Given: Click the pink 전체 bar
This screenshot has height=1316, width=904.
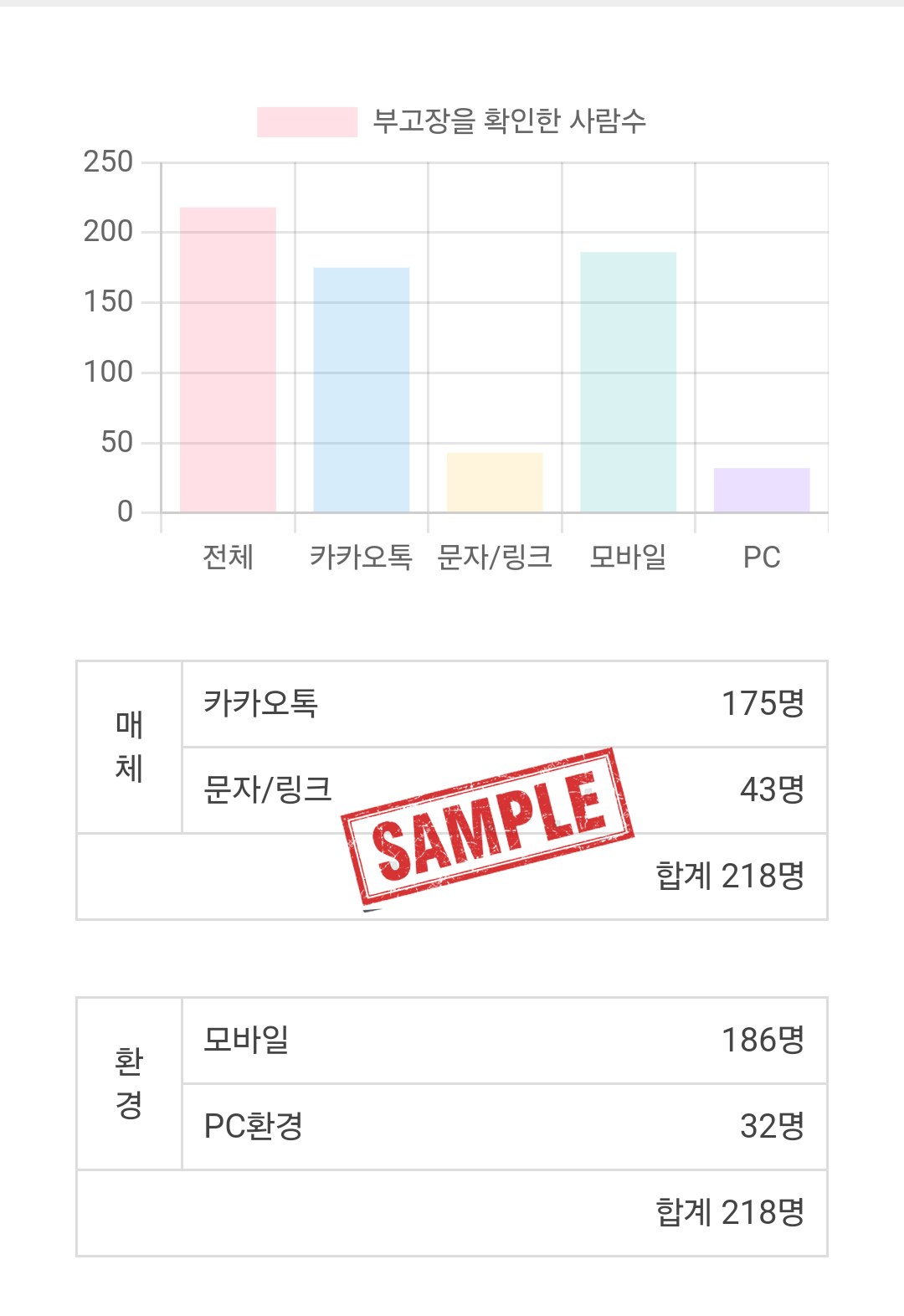Looking at the screenshot, I should pyautogui.click(x=228, y=360).
